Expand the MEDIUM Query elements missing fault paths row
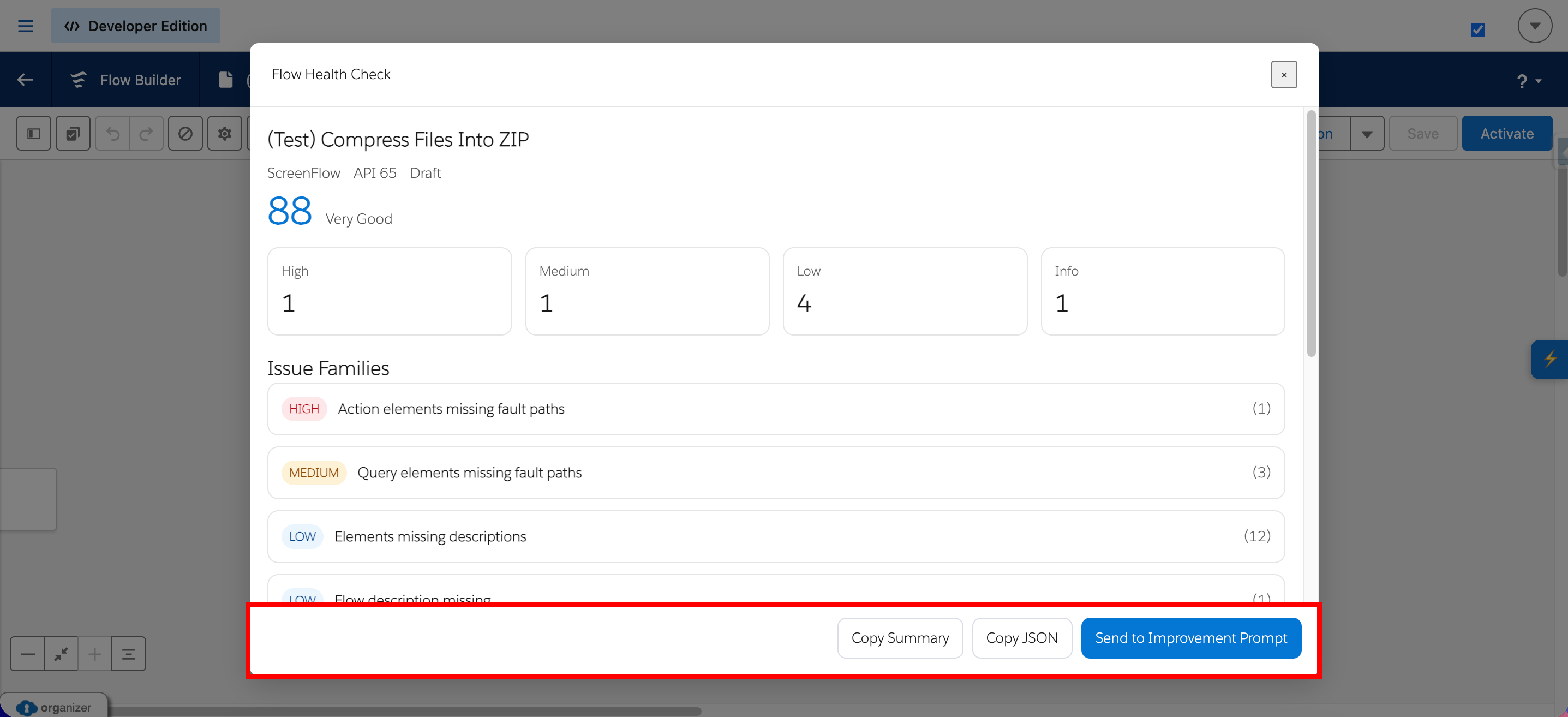This screenshot has height=717, width=1568. click(775, 473)
